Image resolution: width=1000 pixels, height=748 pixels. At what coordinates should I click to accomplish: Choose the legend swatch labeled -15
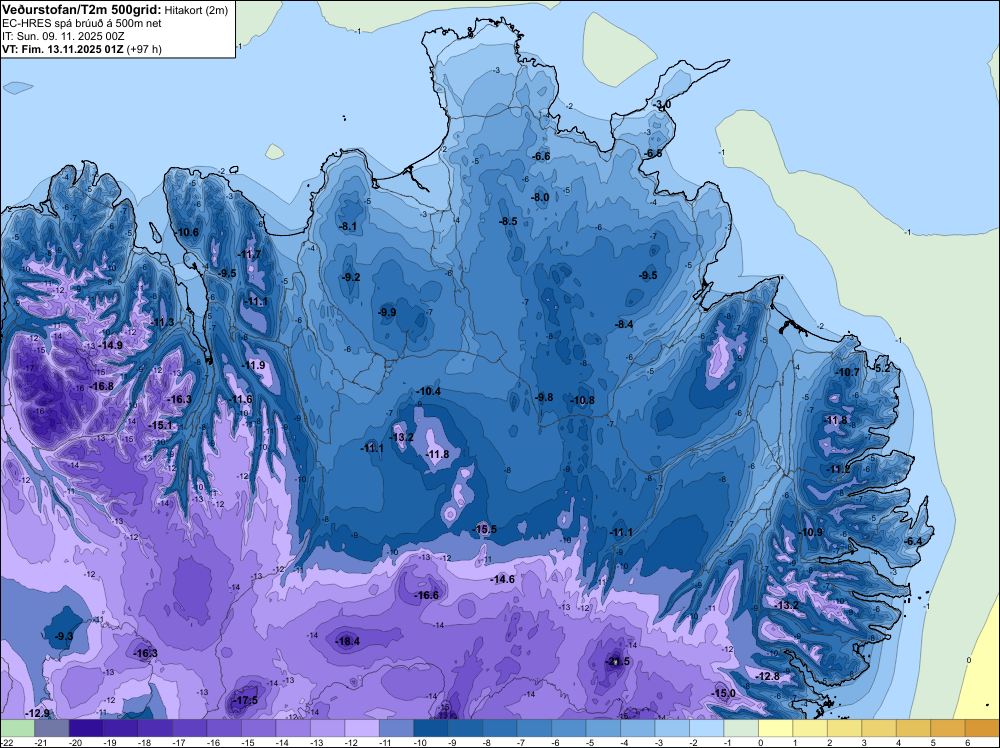258,728
